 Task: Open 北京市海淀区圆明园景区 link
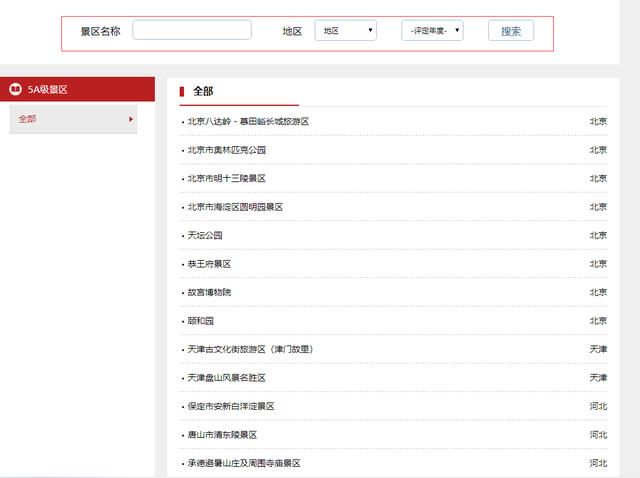[235, 207]
